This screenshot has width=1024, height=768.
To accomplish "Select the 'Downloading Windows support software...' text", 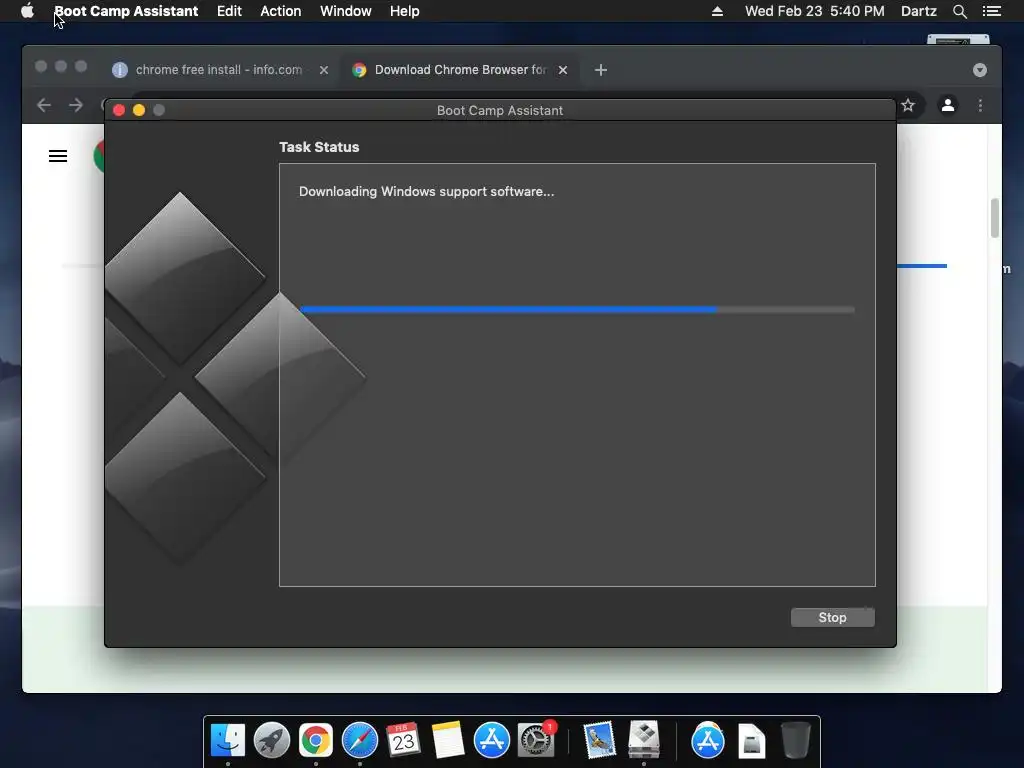I will [x=426, y=191].
